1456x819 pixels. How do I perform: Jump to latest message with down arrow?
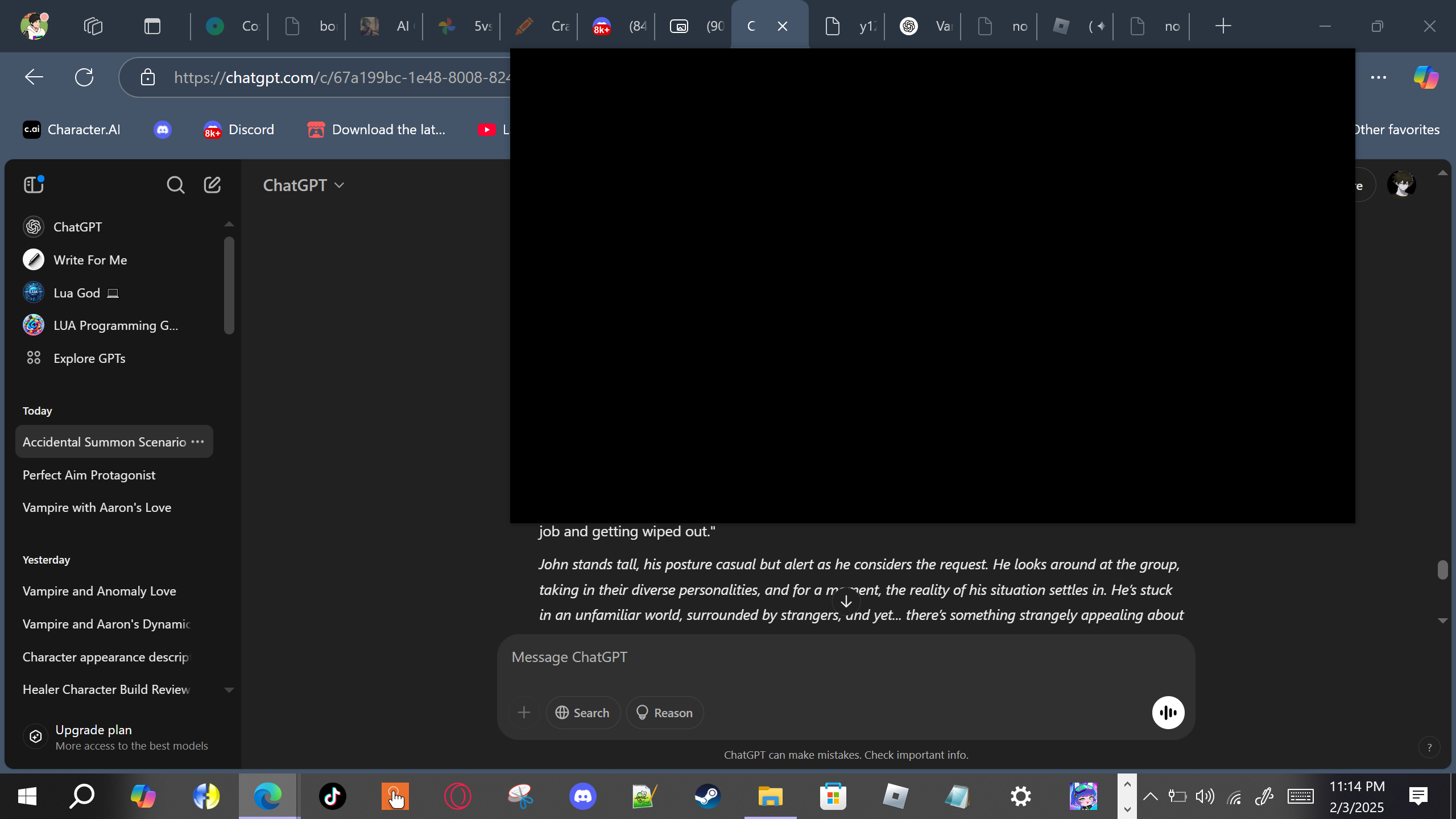click(x=846, y=601)
